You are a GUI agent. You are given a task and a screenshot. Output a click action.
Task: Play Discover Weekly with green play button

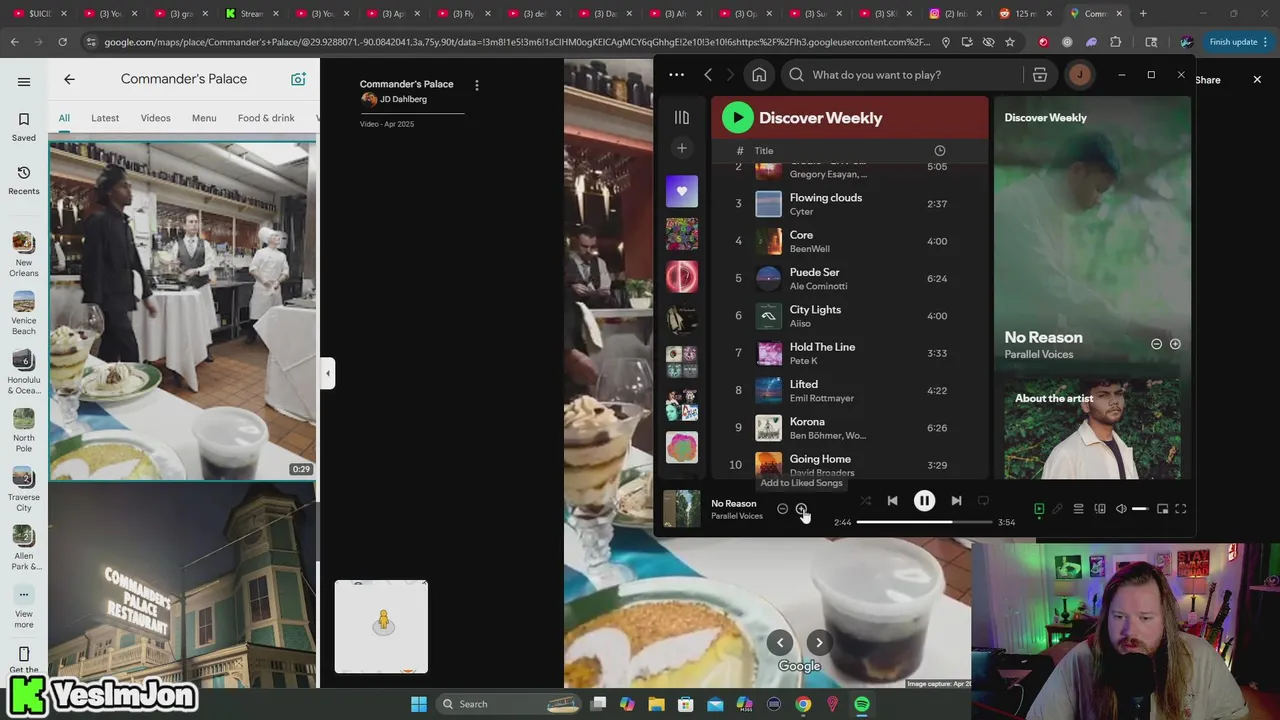point(737,117)
